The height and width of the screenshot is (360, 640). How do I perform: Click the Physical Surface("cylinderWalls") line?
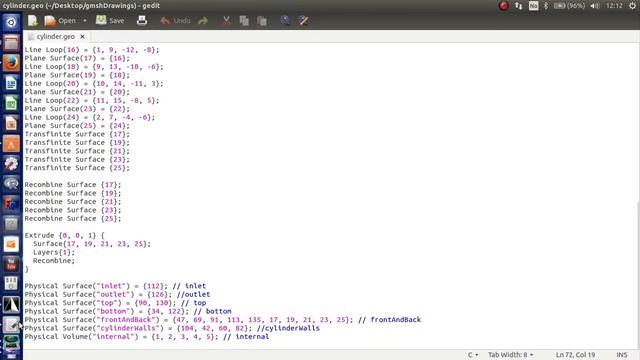point(172,328)
